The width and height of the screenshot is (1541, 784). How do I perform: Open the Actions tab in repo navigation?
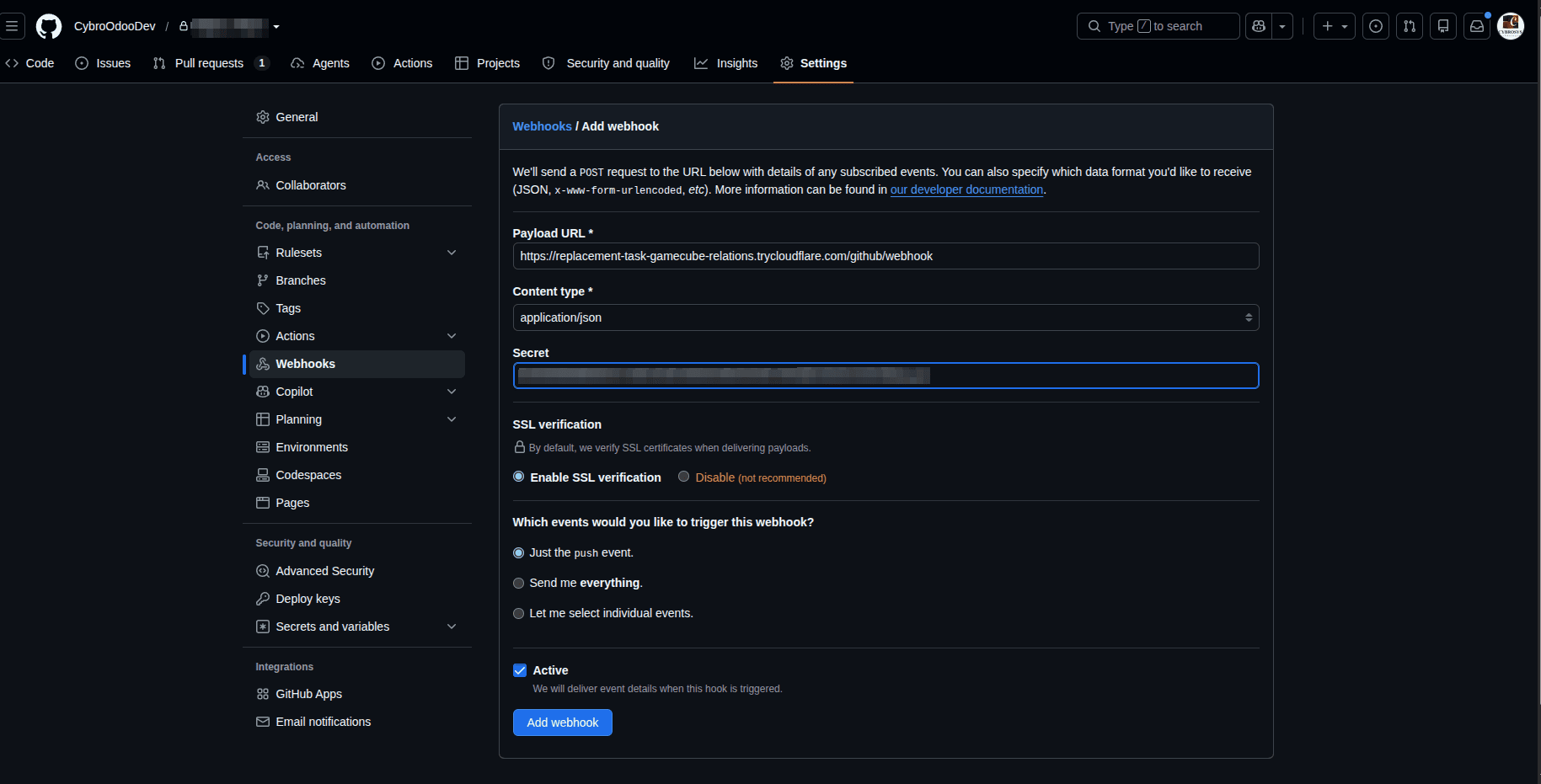click(402, 63)
